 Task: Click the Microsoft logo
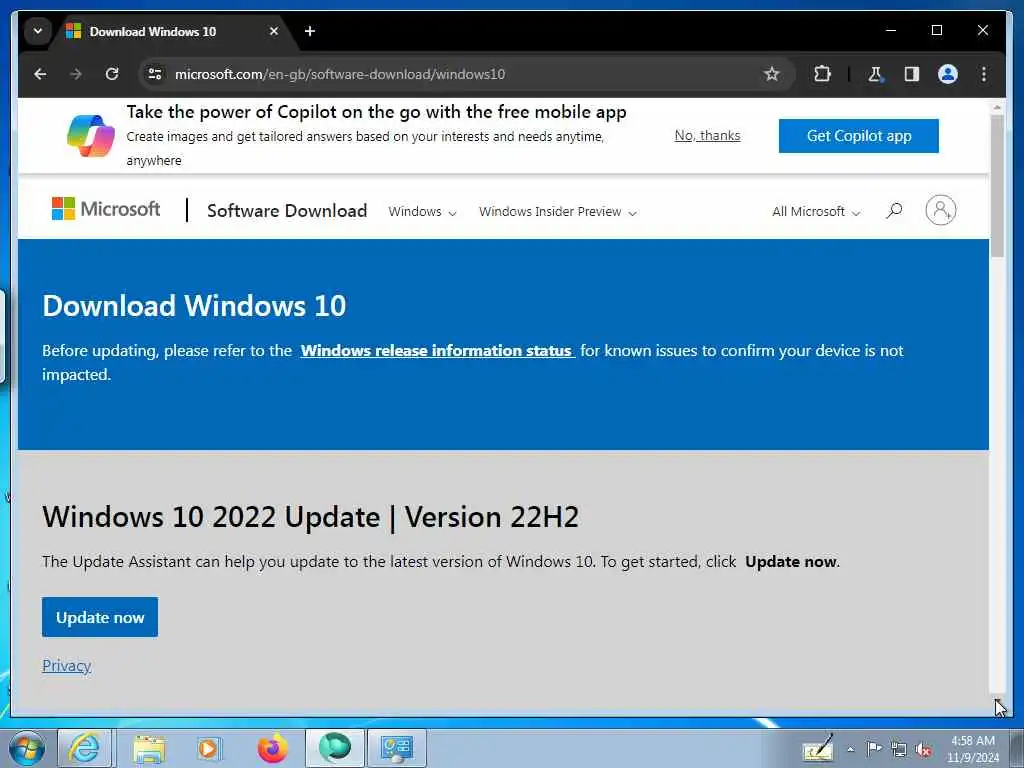pyautogui.click(x=106, y=209)
